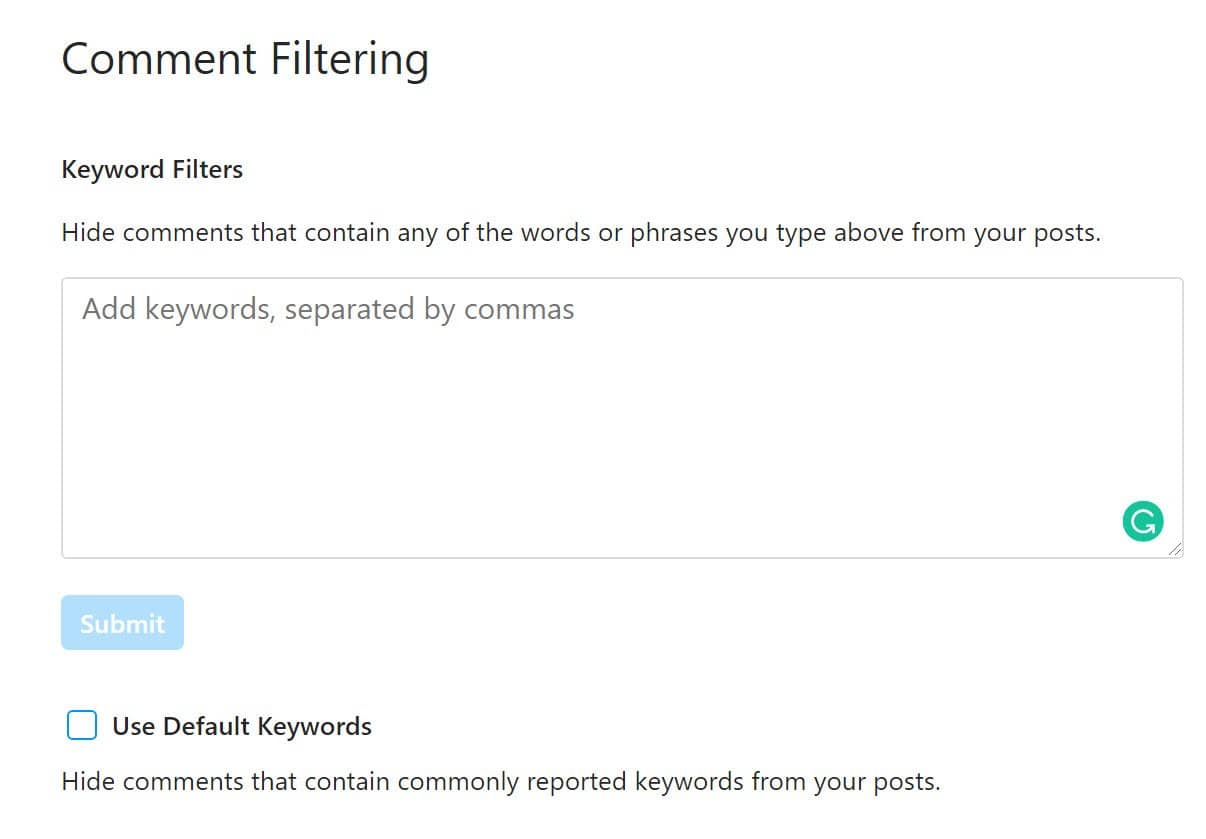
Task: Click the 'Use Default Keywords' label text
Action: 241,726
